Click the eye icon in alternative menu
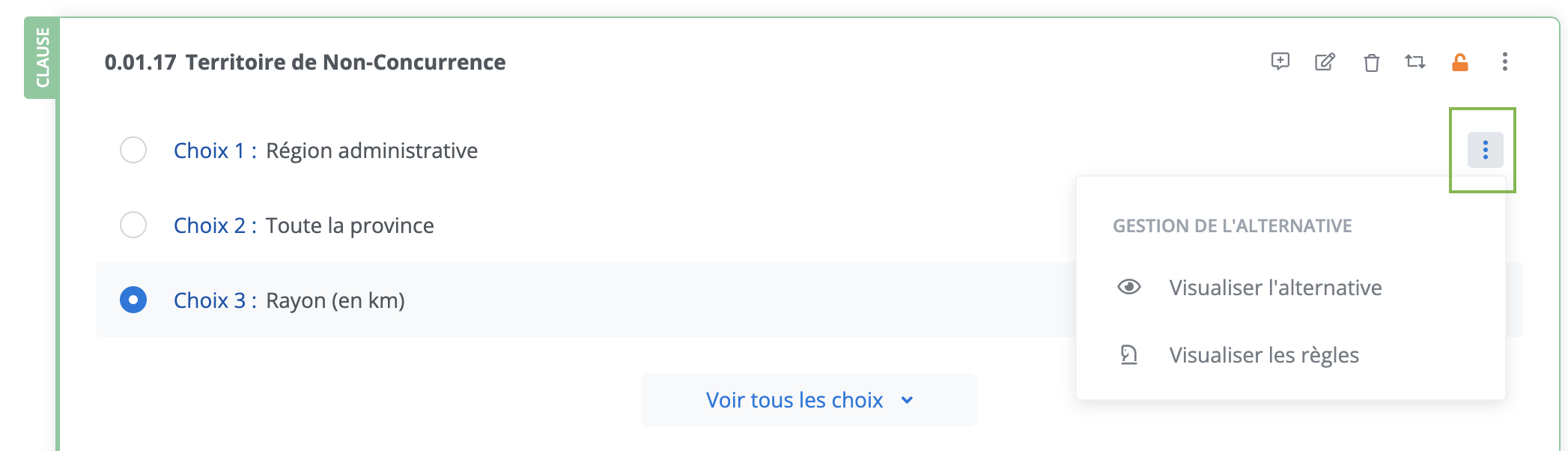This screenshot has width=1568, height=451. click(x=1129, y=287)
